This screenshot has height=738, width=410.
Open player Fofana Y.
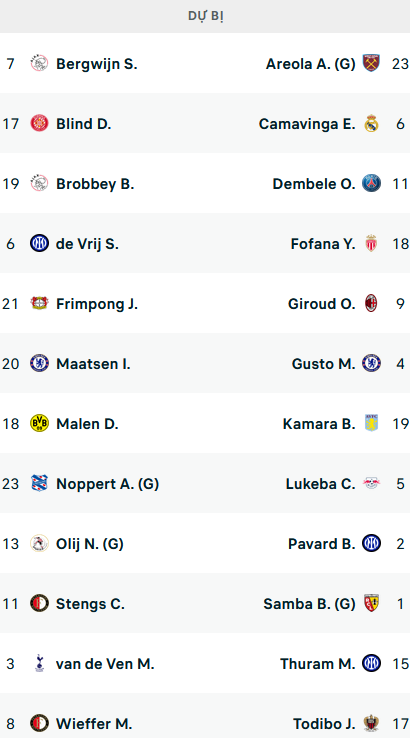(323, 244)
